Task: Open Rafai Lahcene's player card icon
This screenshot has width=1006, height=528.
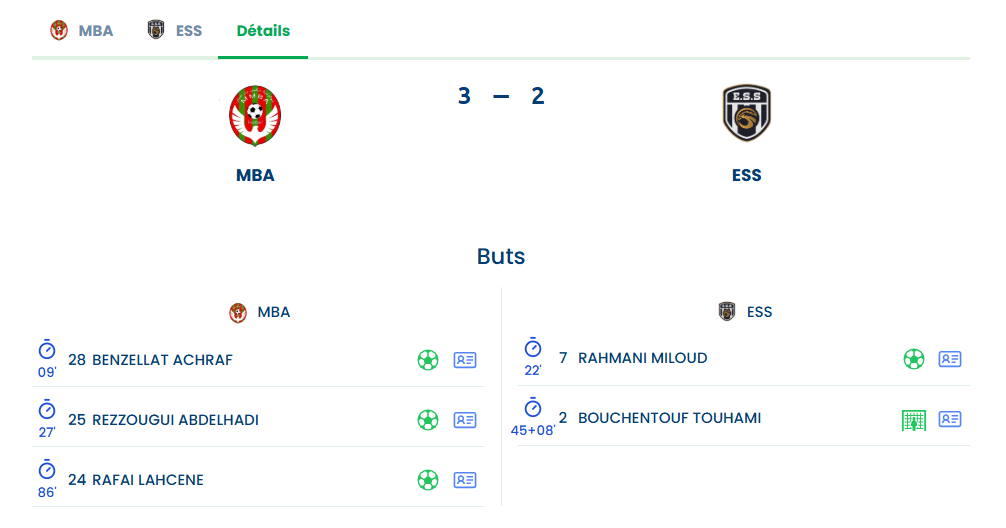Action: coord(465,480)
